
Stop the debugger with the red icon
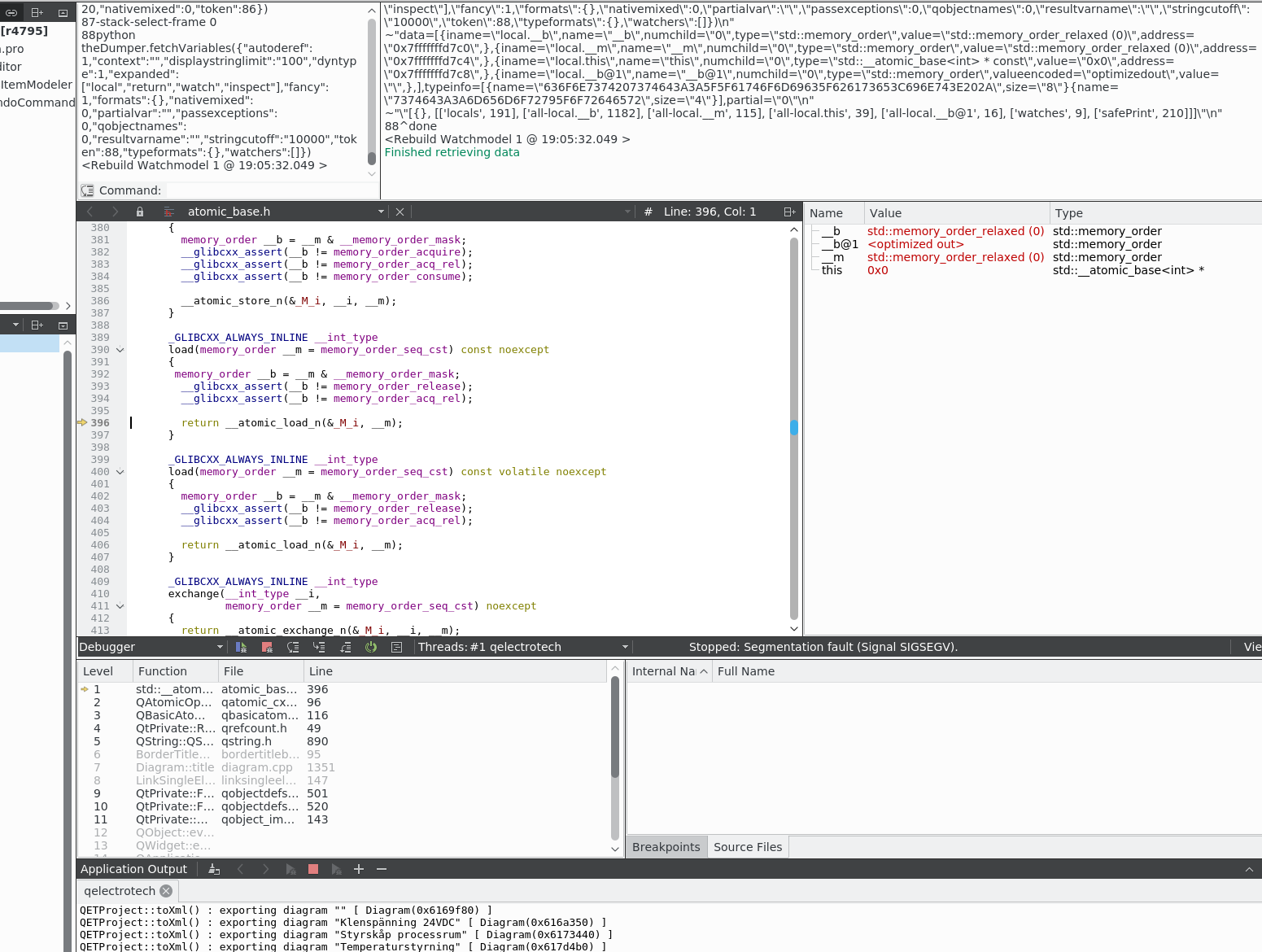point(267,647)
